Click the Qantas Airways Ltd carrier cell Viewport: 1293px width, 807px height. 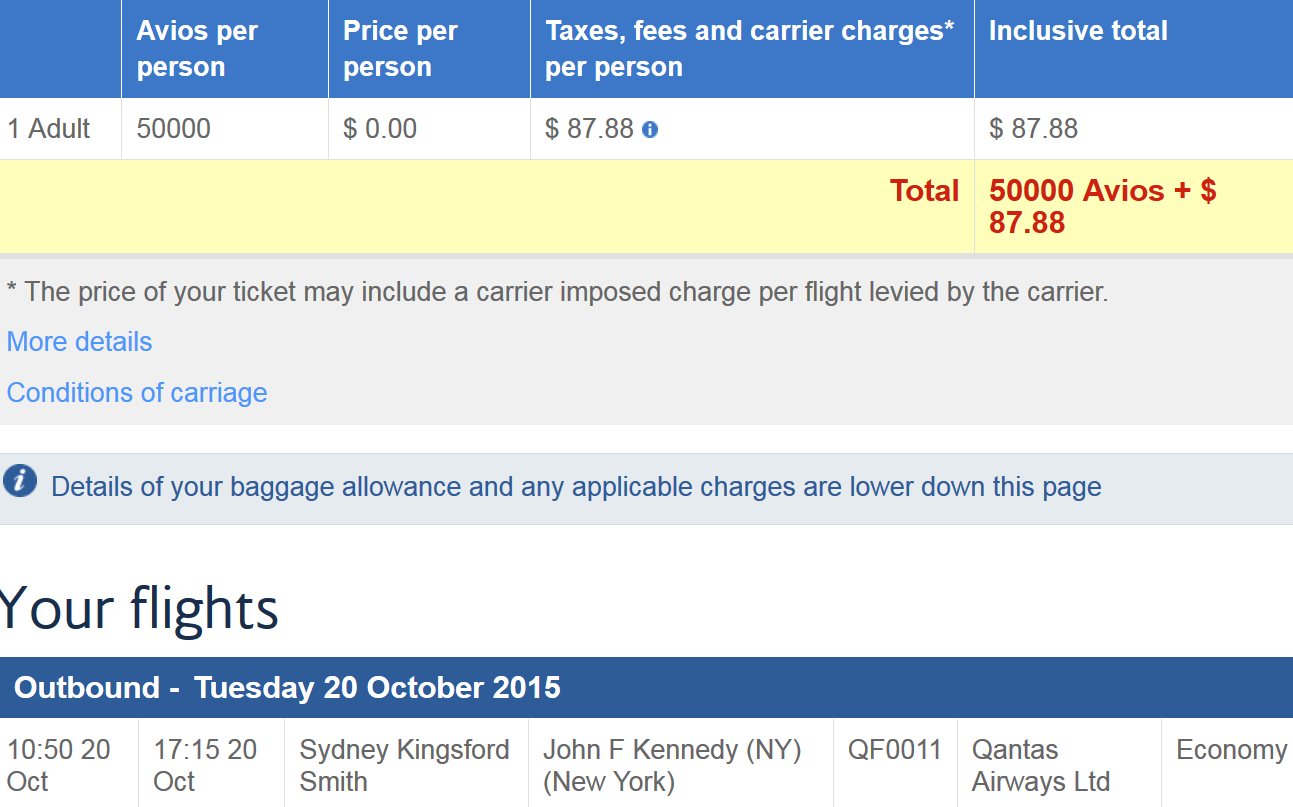pos(1041,765)
